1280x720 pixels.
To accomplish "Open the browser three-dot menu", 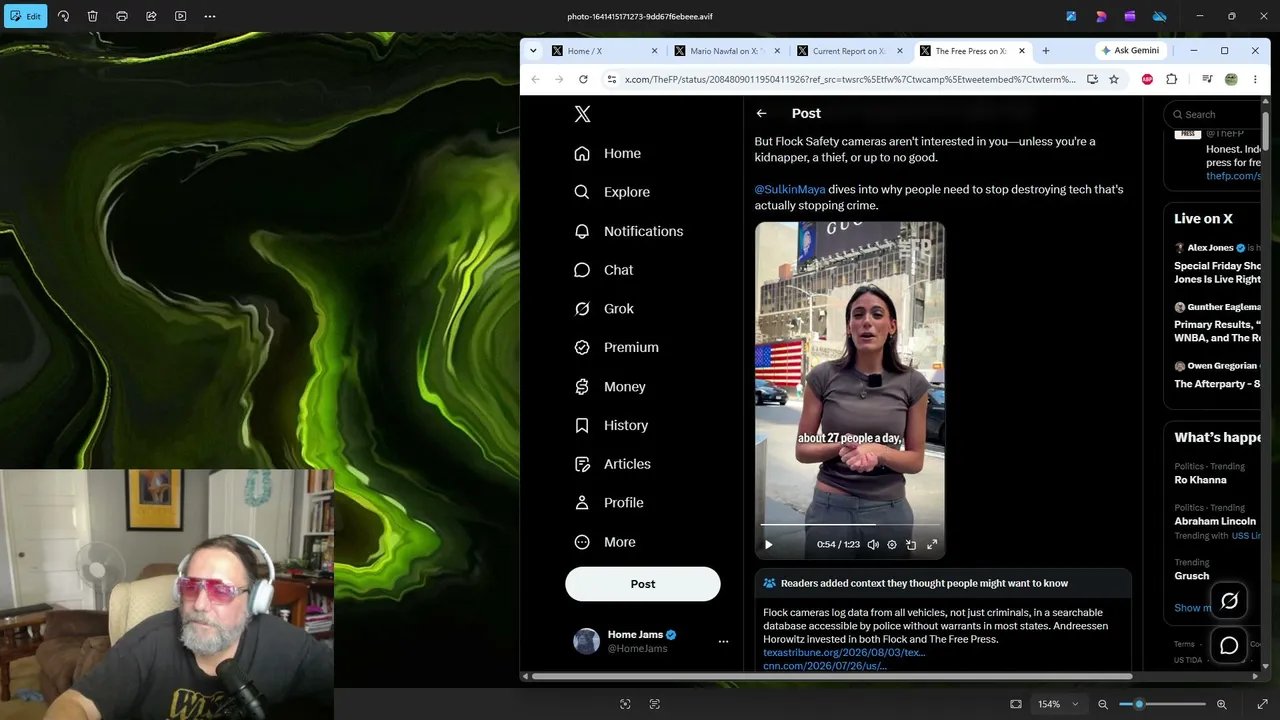I will [x=1255, y=79].
